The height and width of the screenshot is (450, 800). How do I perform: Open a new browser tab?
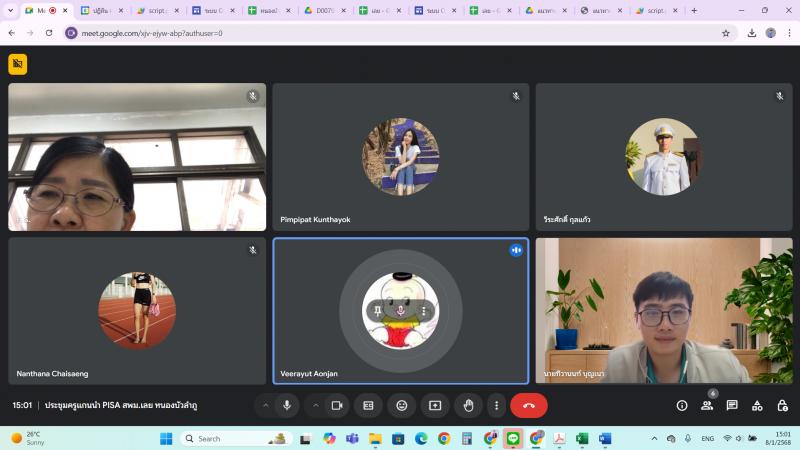click(694, 10)
